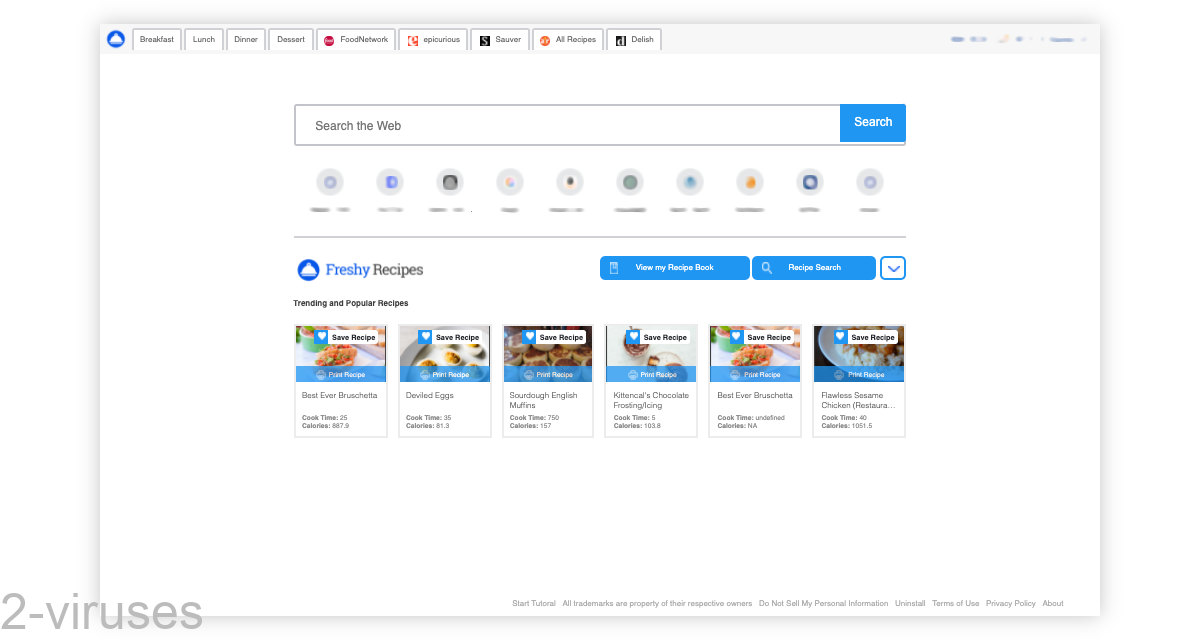The width and height of the screenshot is (1200, 640).
Task: Click the blue logo icon top-left
Action: (x=116, y=38)
